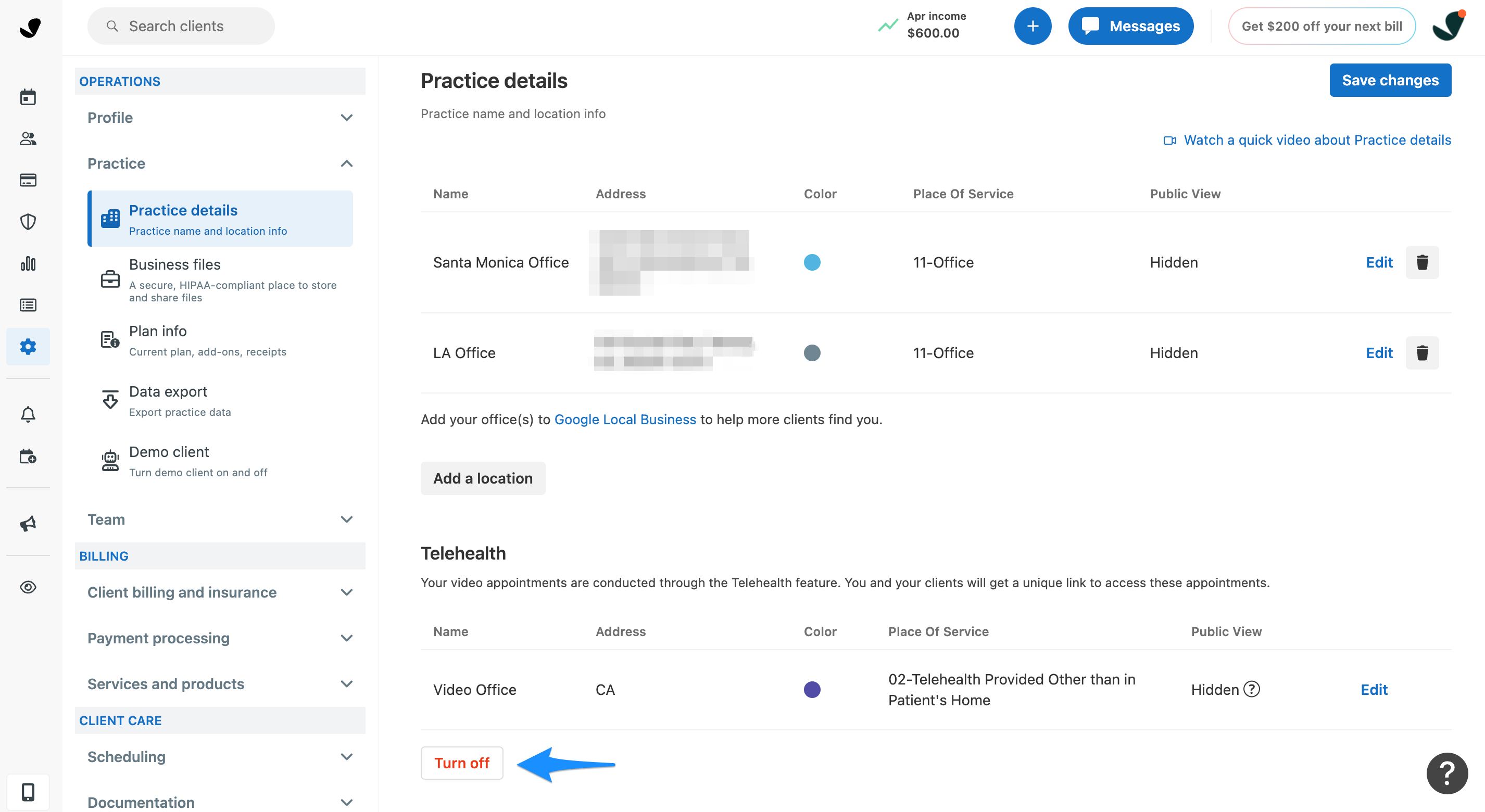Viewport: 1485px width, 812px height.
Task: Click the megaphone marketing icon
Action: (x=28, y=523)
